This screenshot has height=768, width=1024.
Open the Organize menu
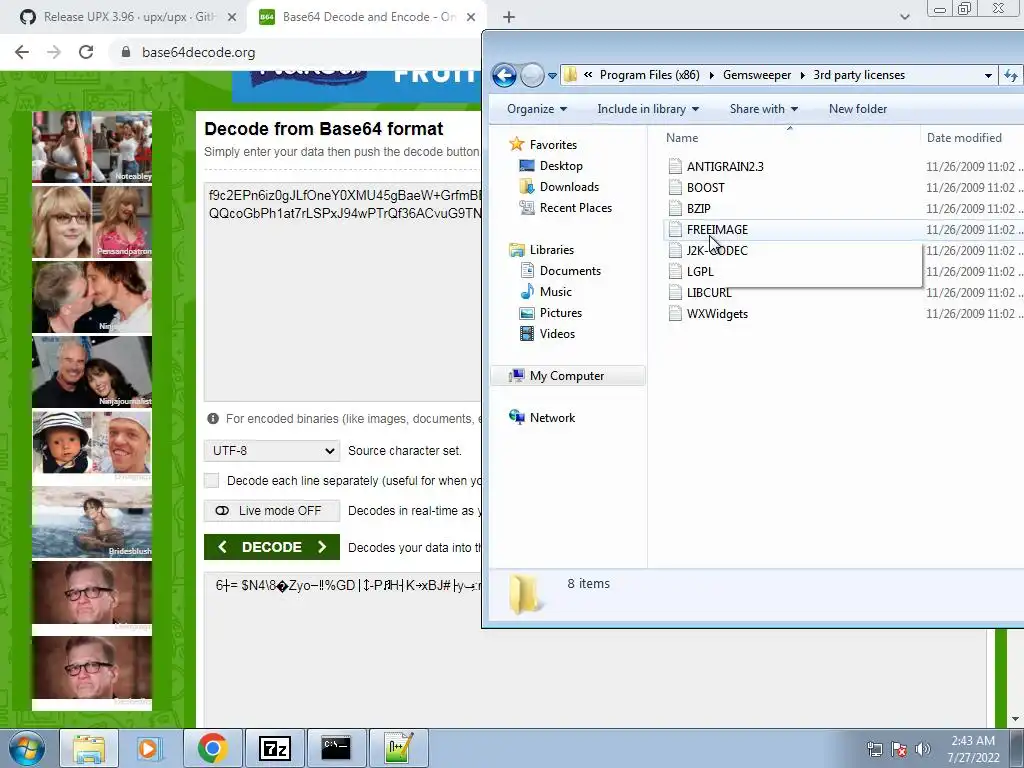537,109
